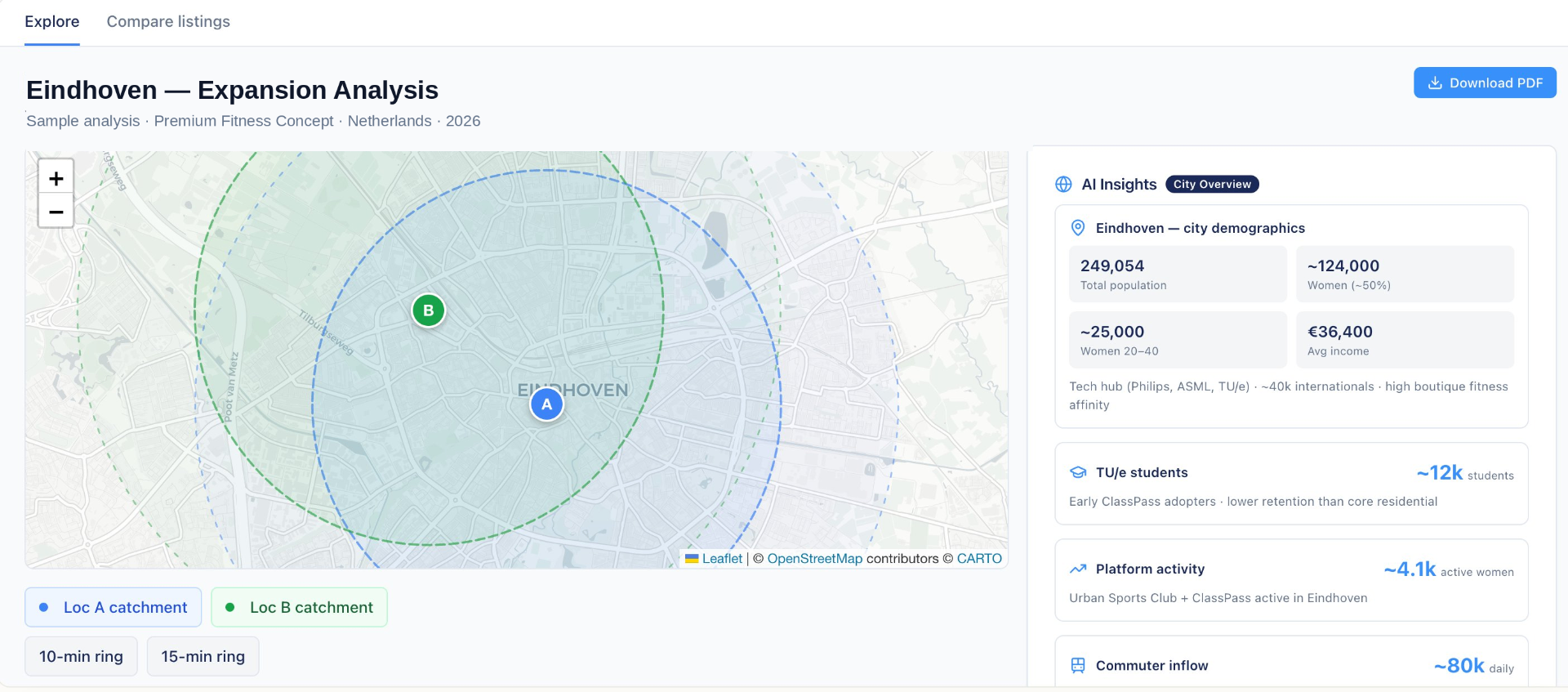Select location marker A on map
1568x692 pixels.
(x=546, y=404)
